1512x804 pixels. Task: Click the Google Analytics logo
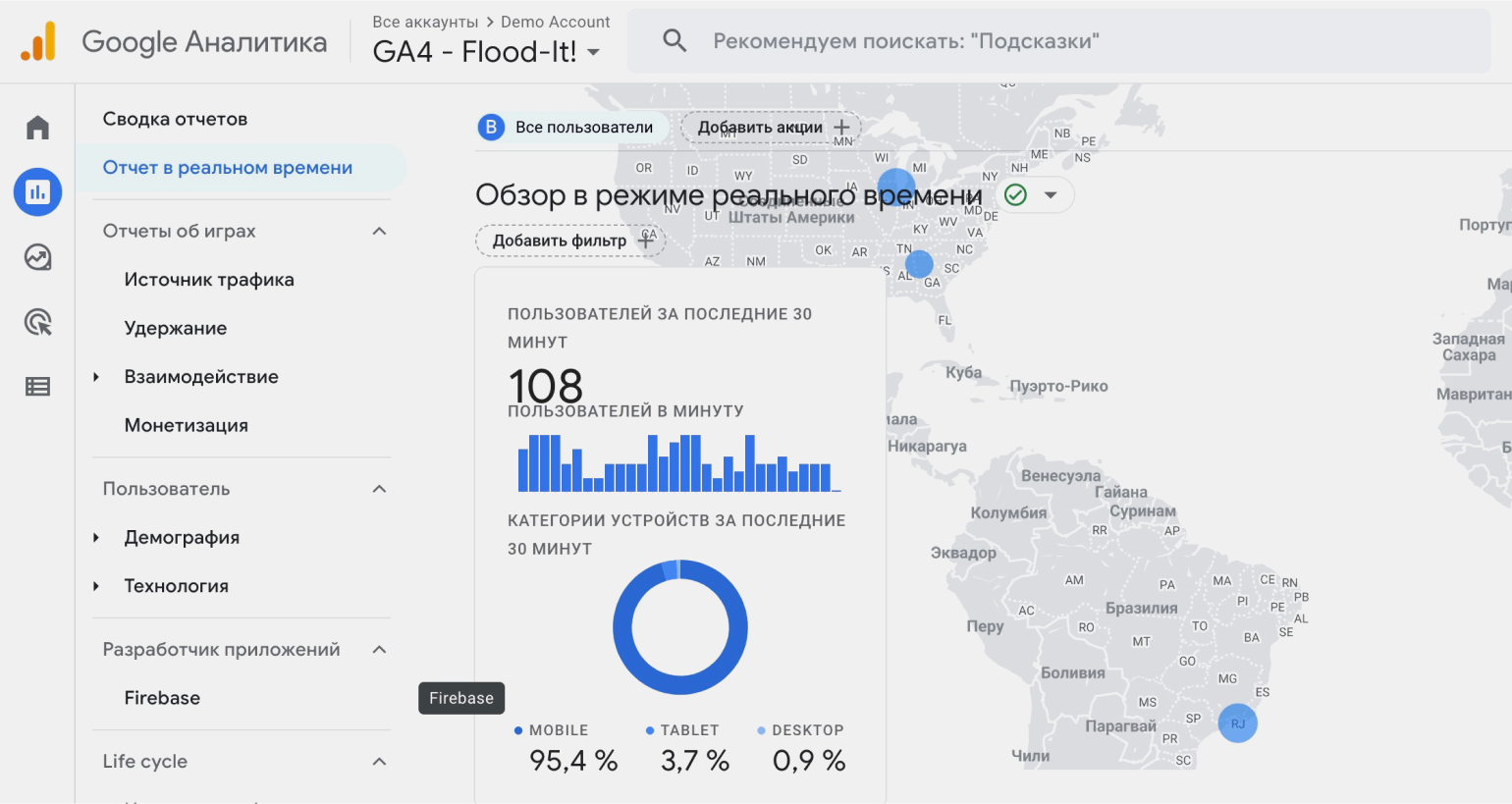38,42
